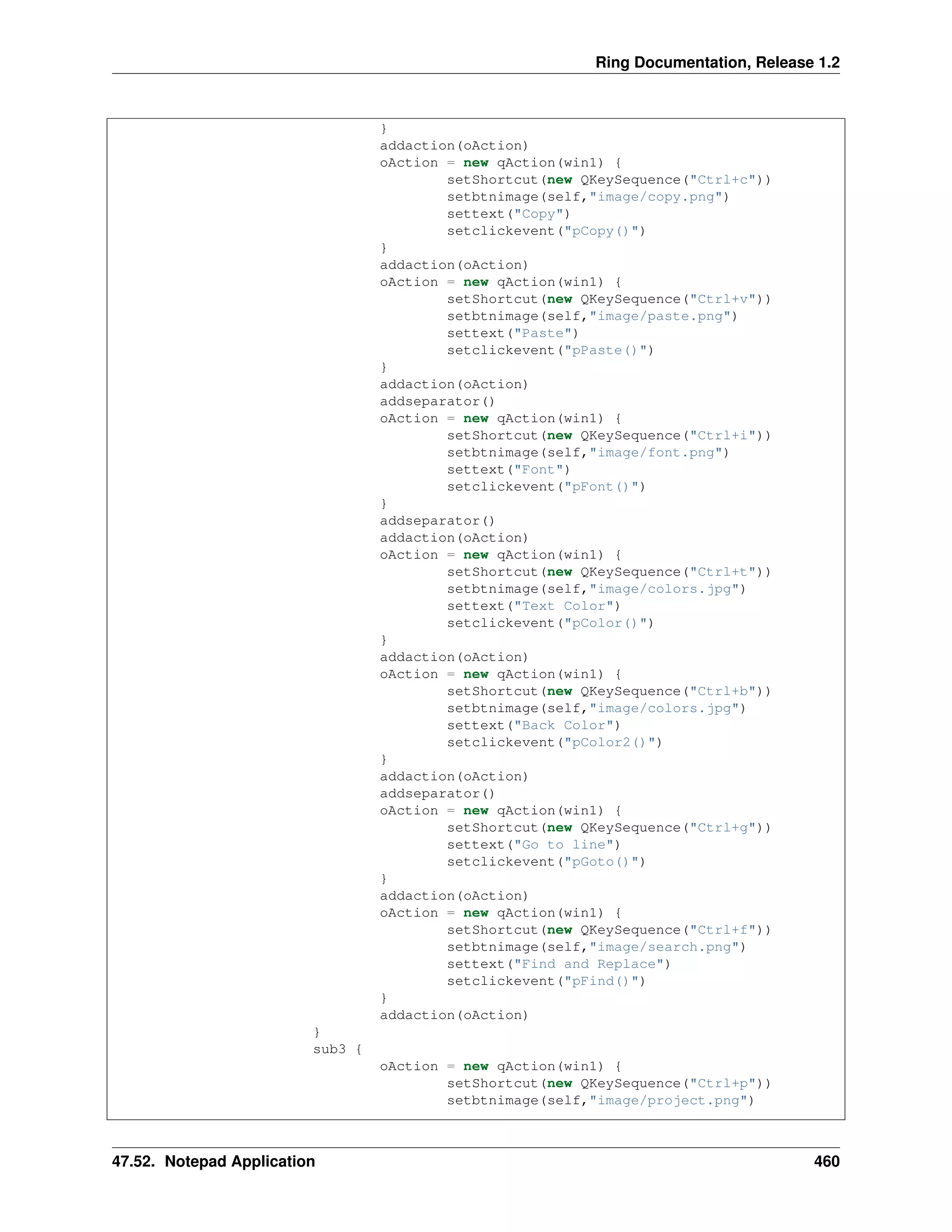
Task: Click the "image/search.png" string
Action: click(x=664, y=947)
